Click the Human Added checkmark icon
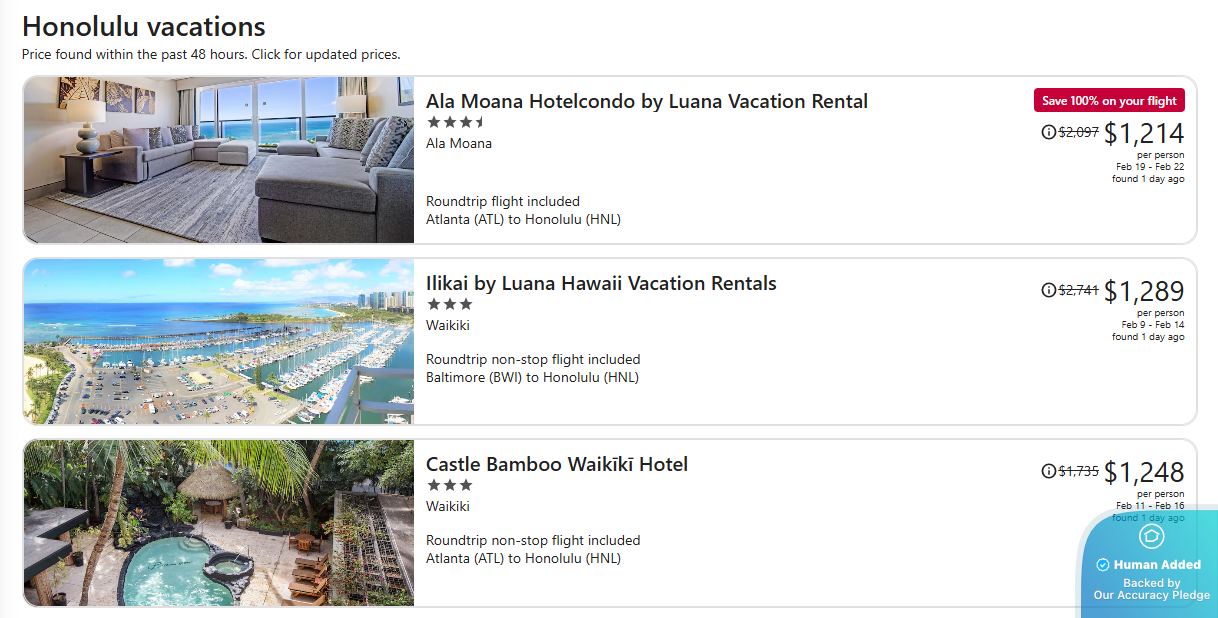Image resolution: width=1218 pixels, height=618 pixels. point(1103,565)
